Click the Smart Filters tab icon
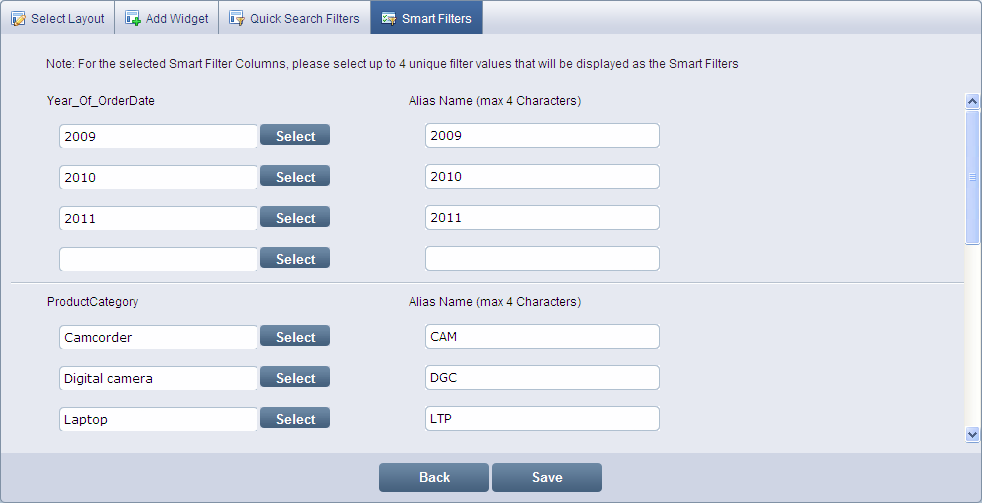The image size is (982, 503). (389, 19)
